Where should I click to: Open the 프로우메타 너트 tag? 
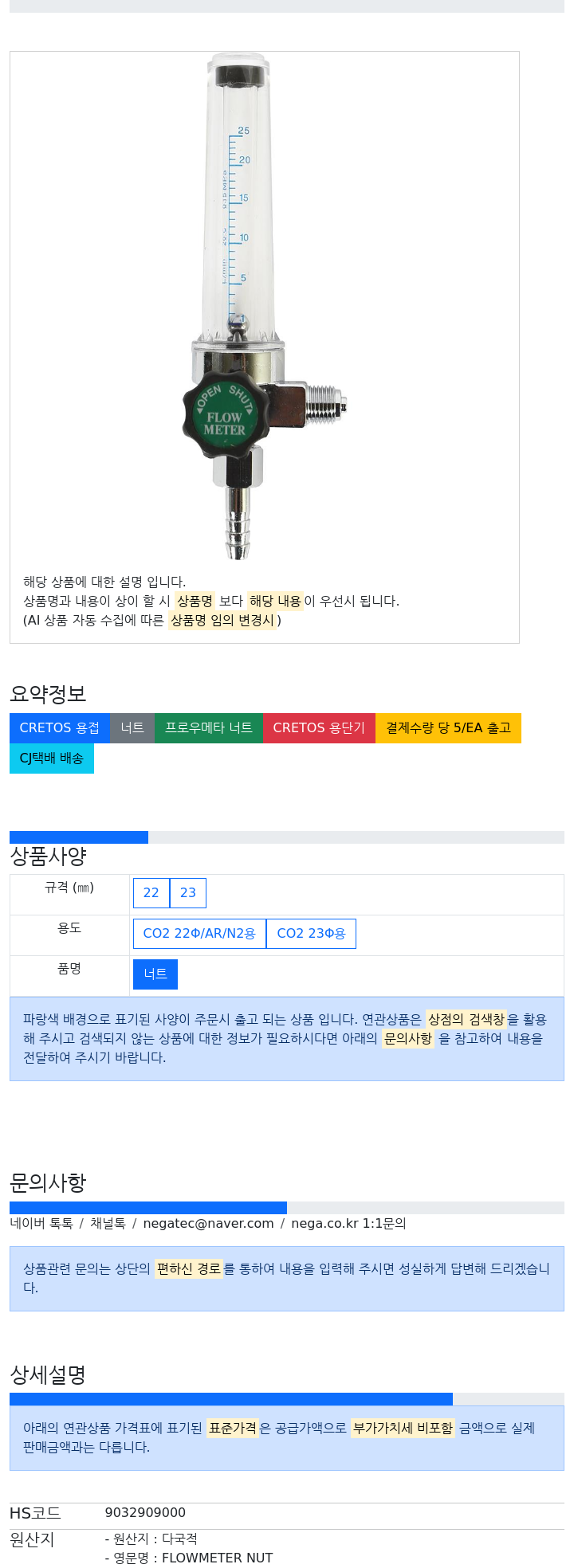coord(209,728)
